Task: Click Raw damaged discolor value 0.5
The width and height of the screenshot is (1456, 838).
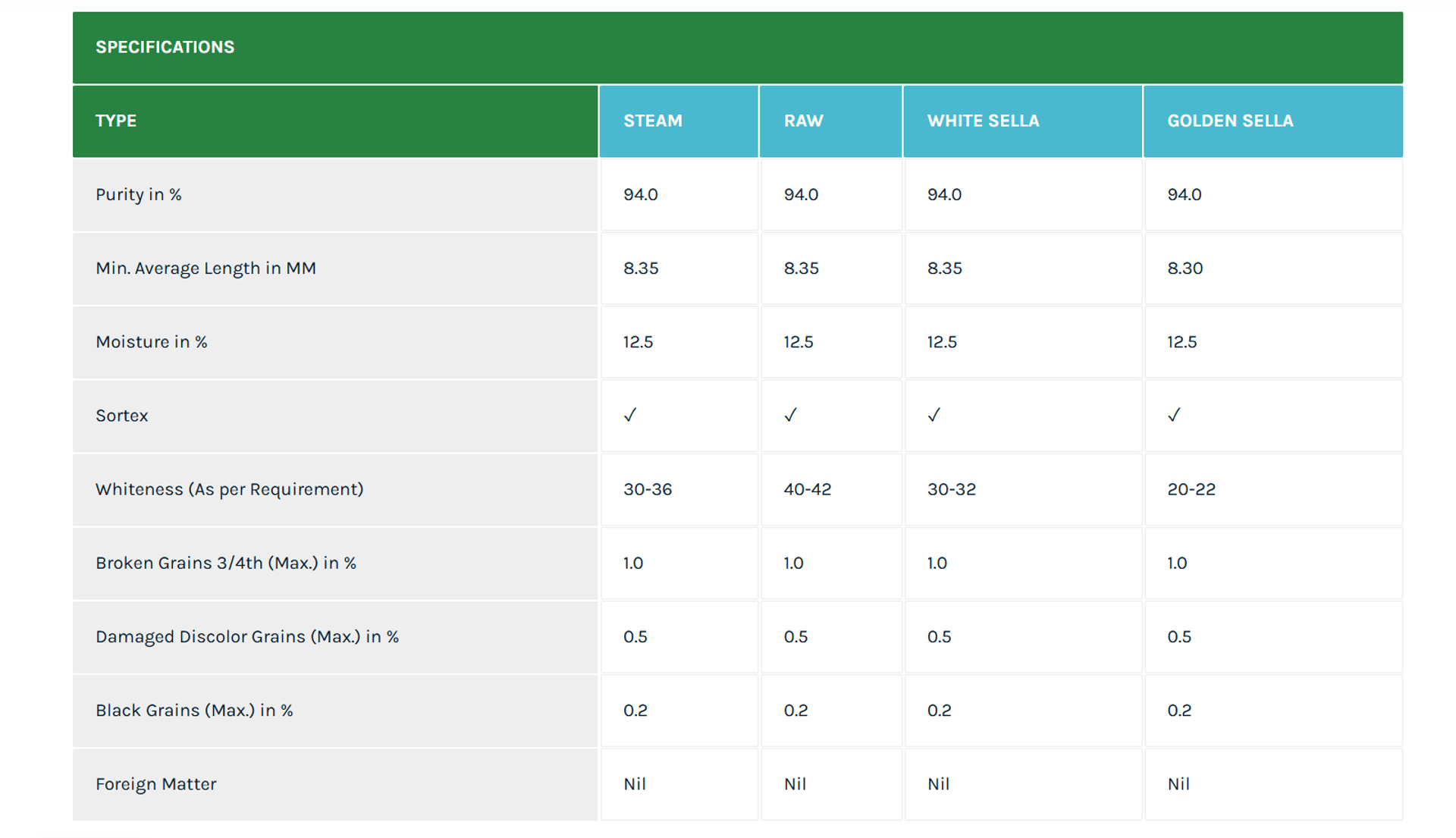Action: point(795,637)
